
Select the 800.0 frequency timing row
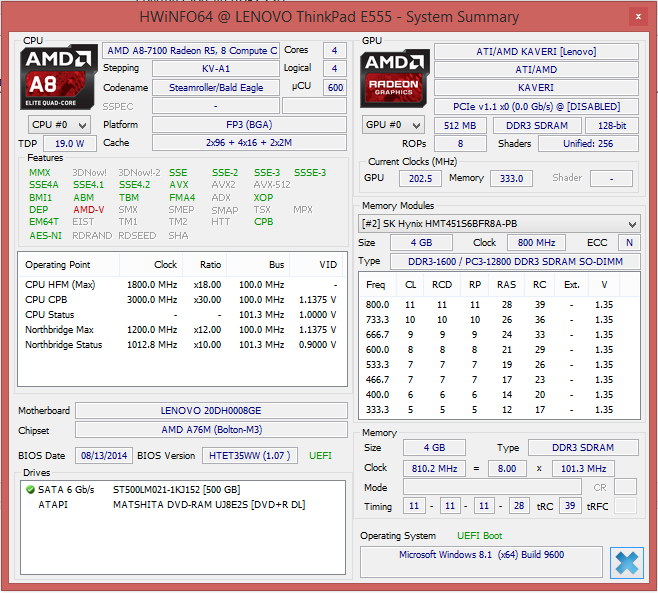coord(499,305)
